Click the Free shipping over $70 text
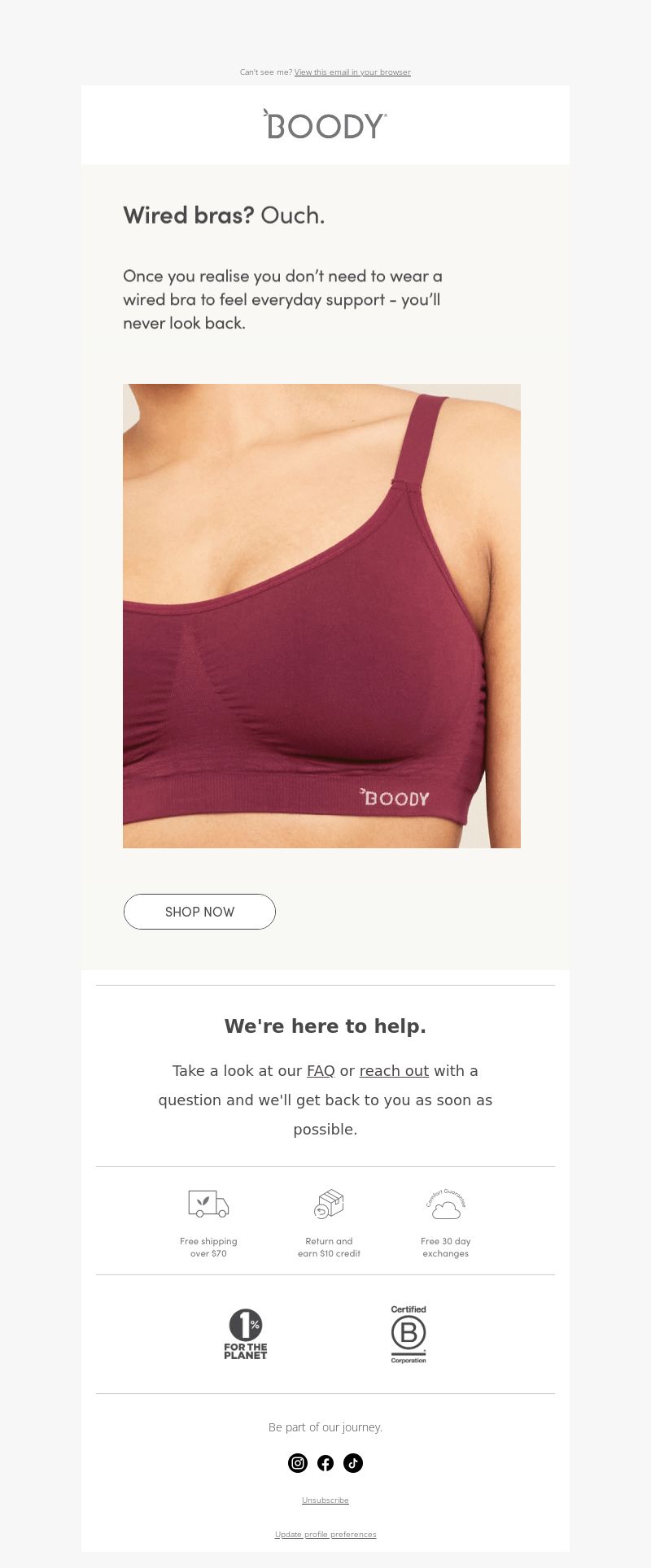The image size is (651, 1568). point(208,1248)
